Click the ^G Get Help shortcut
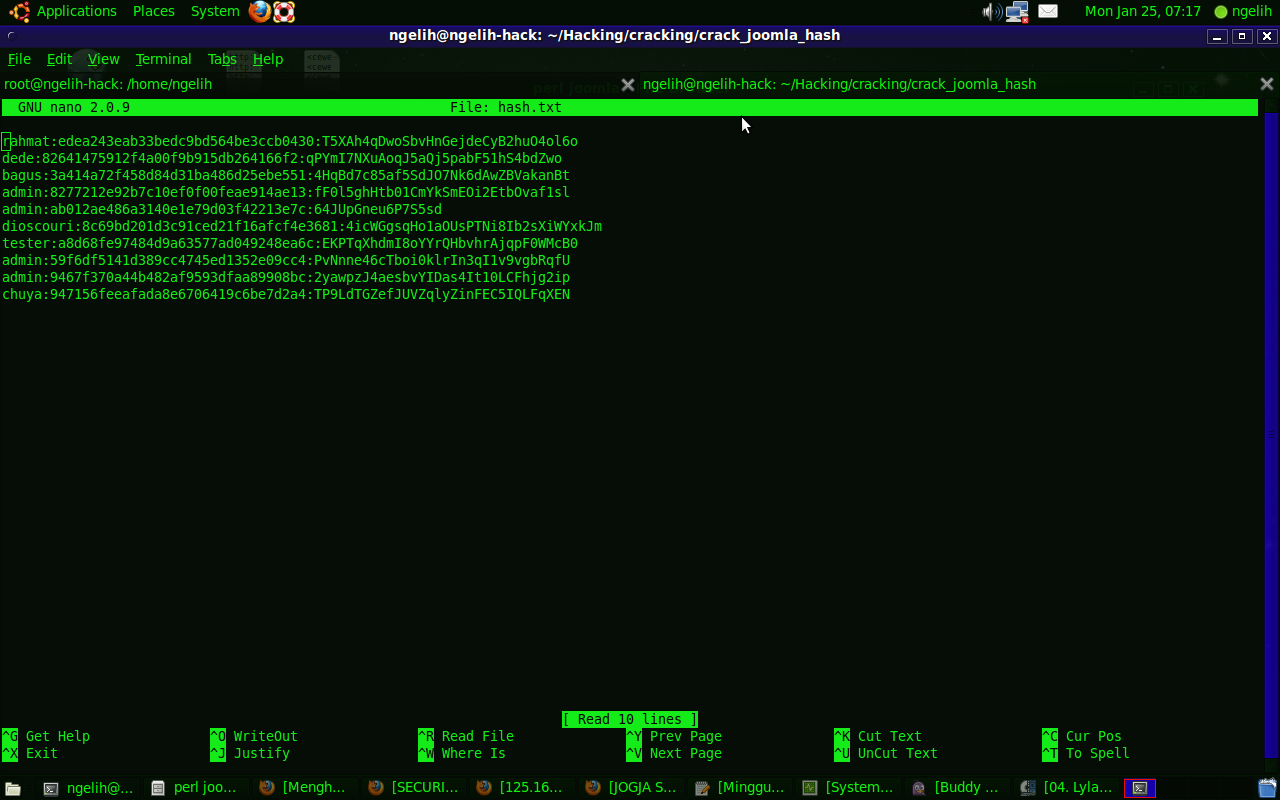 pos(46,736)
